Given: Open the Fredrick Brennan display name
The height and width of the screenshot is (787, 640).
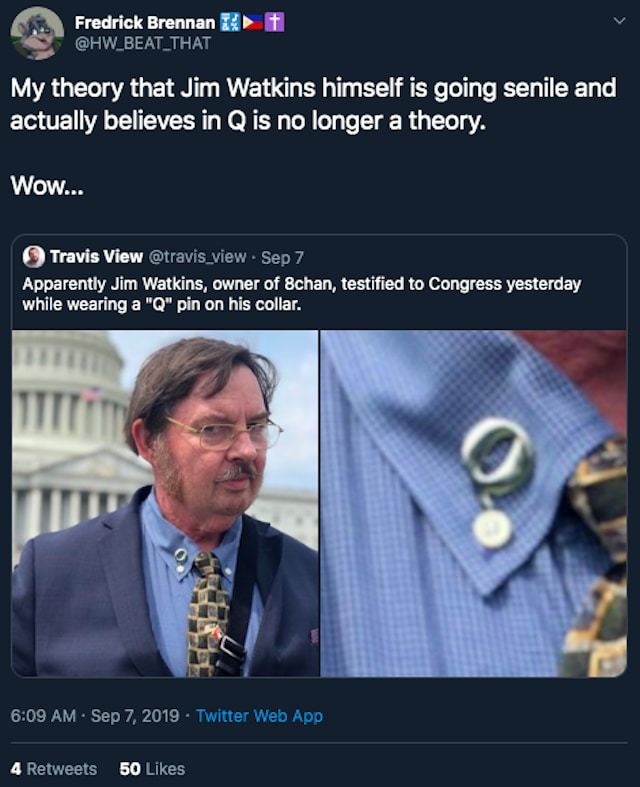Looking at the screenshot, I should [145, 22].
